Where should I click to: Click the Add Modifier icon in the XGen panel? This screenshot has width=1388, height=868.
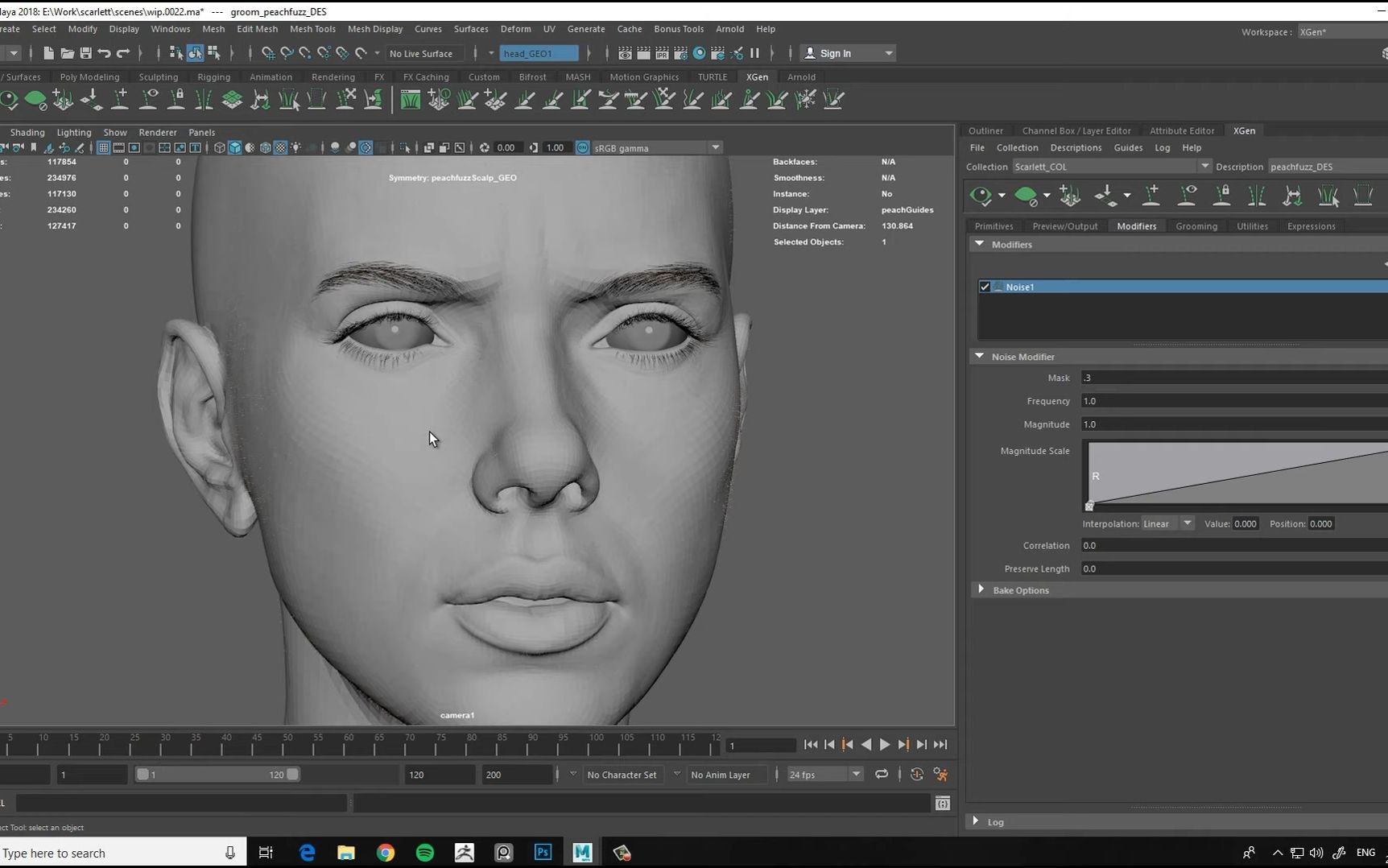(1383, 262)
